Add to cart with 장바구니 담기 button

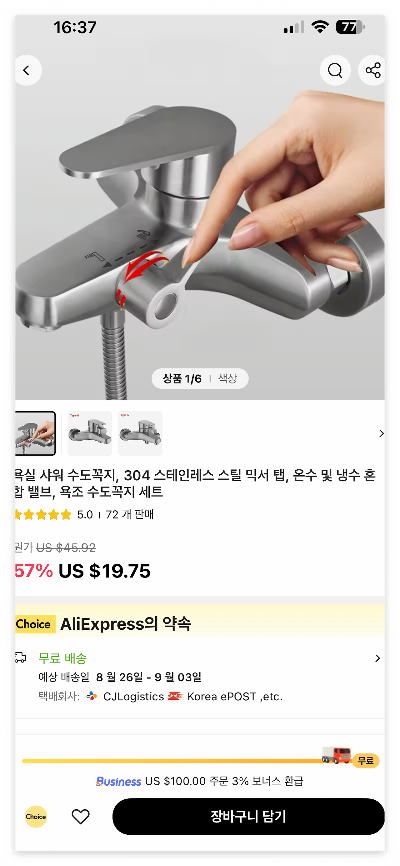249,816
